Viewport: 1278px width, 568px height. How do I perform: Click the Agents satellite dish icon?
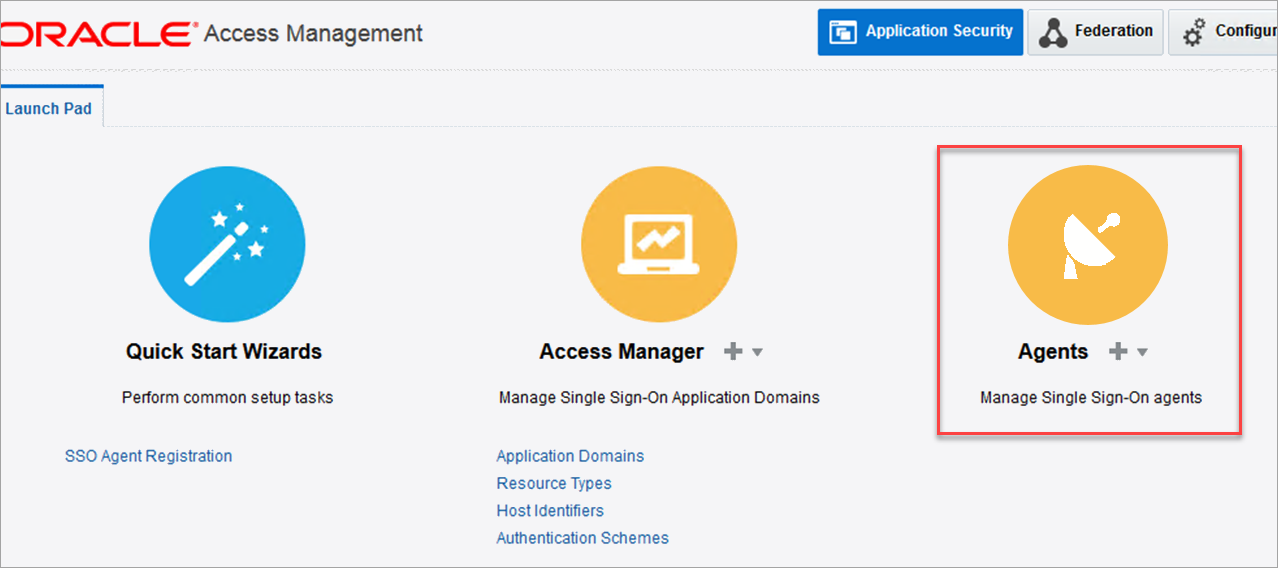pyautogui.click(x=1088, y=245)
